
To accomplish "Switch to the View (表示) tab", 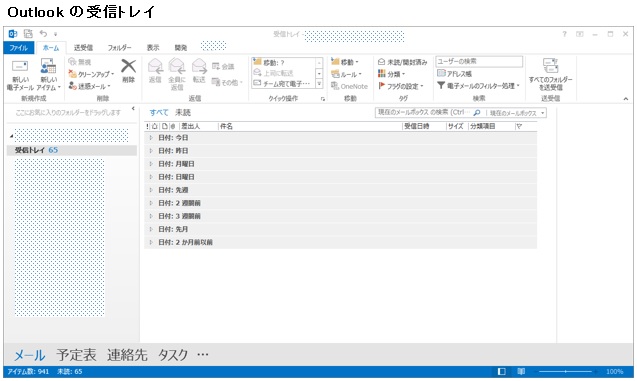I will pos(153,48).
